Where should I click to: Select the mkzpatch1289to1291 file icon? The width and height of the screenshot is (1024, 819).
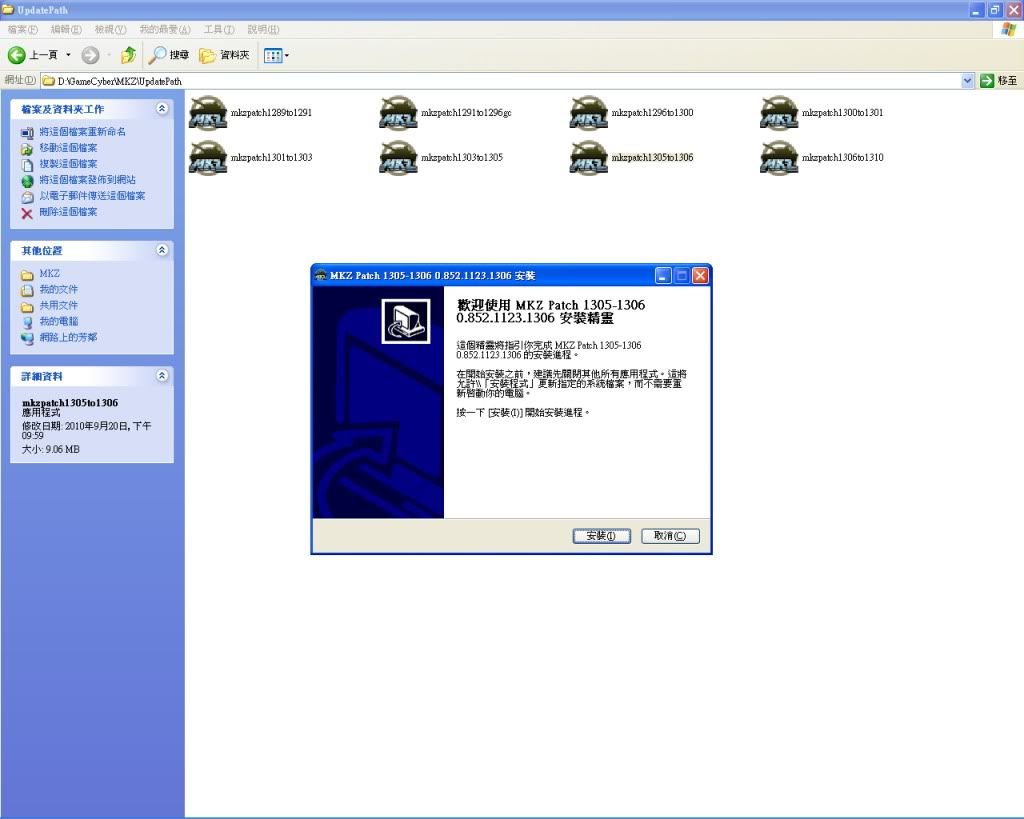(x=208, y=113)
